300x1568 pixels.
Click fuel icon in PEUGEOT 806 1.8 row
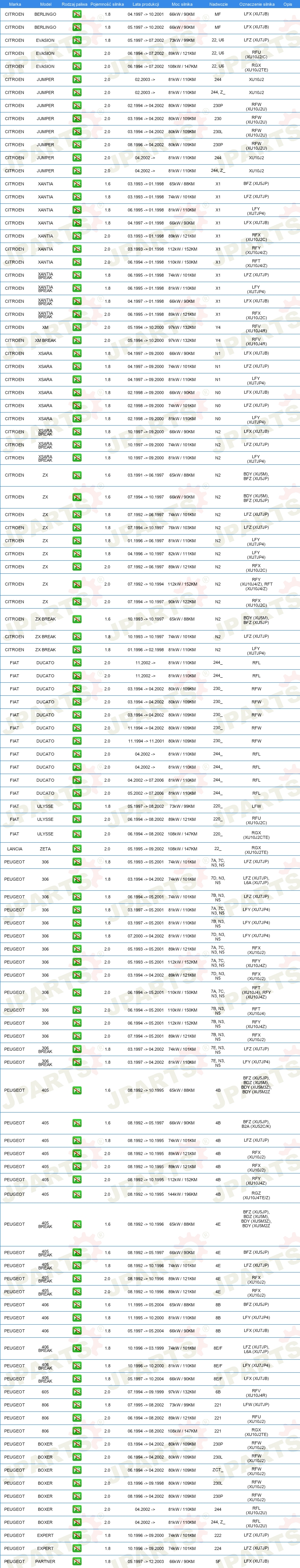(77, 1405)
